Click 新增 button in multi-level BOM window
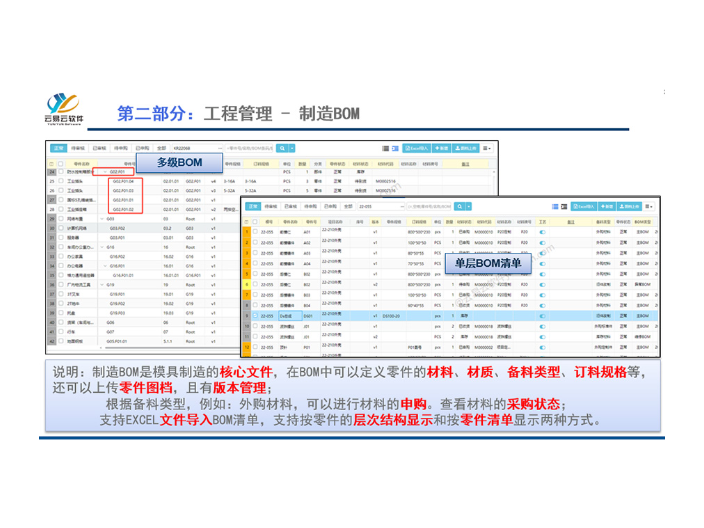The image size is (704, 528). (441, 148)
